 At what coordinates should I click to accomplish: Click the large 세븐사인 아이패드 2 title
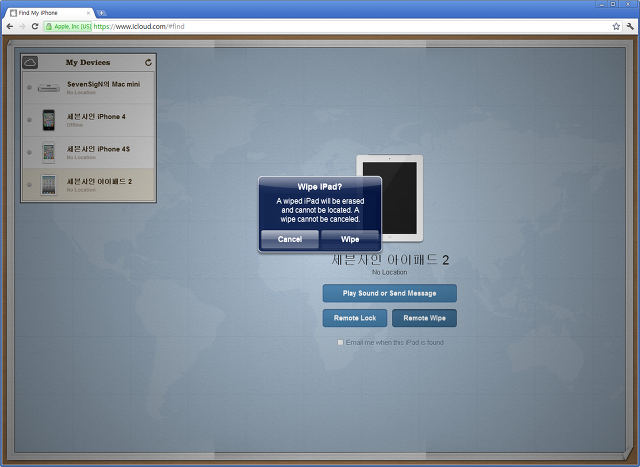point(390,260)
